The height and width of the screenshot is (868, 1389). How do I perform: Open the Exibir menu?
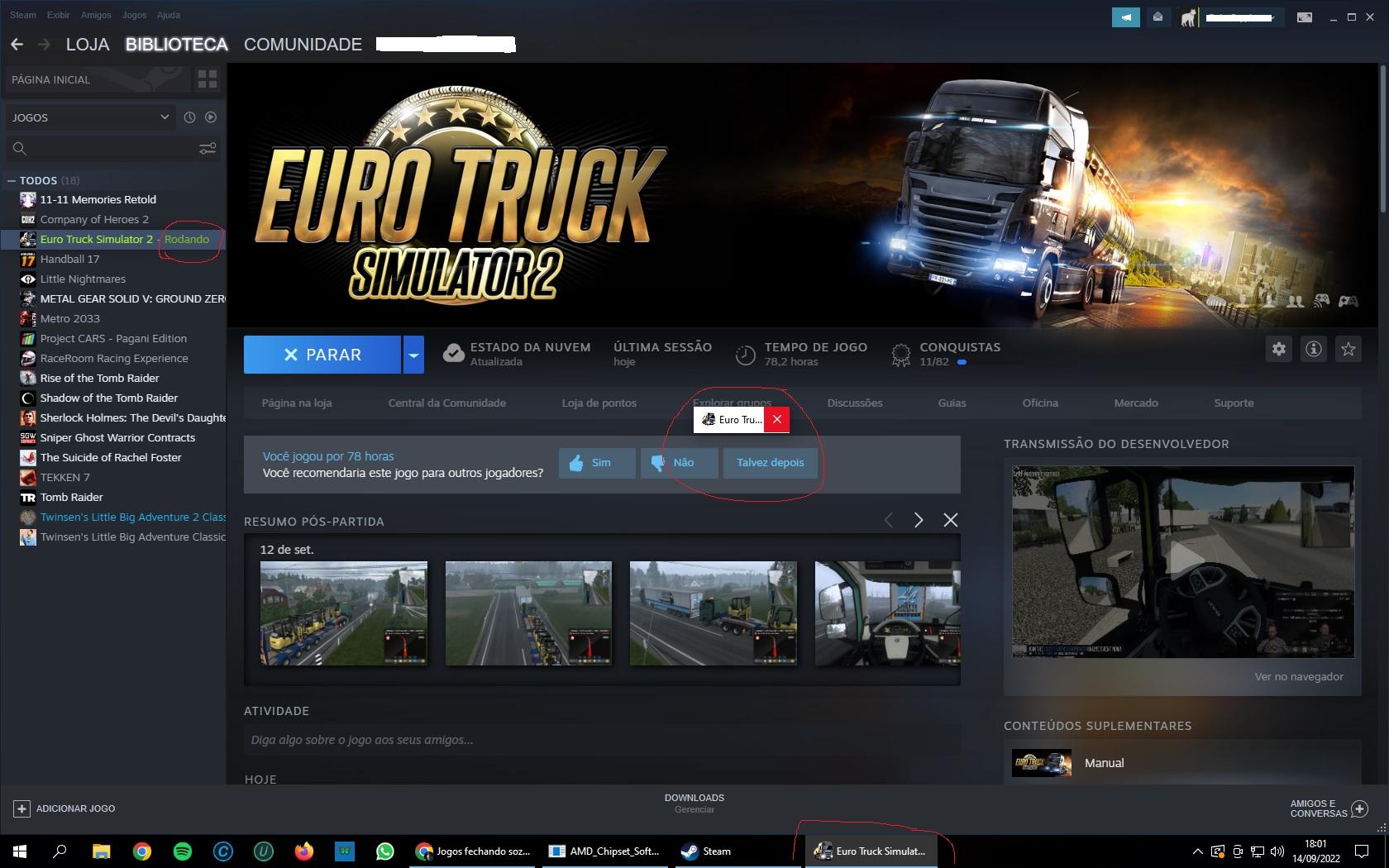[x=59, y=15]
